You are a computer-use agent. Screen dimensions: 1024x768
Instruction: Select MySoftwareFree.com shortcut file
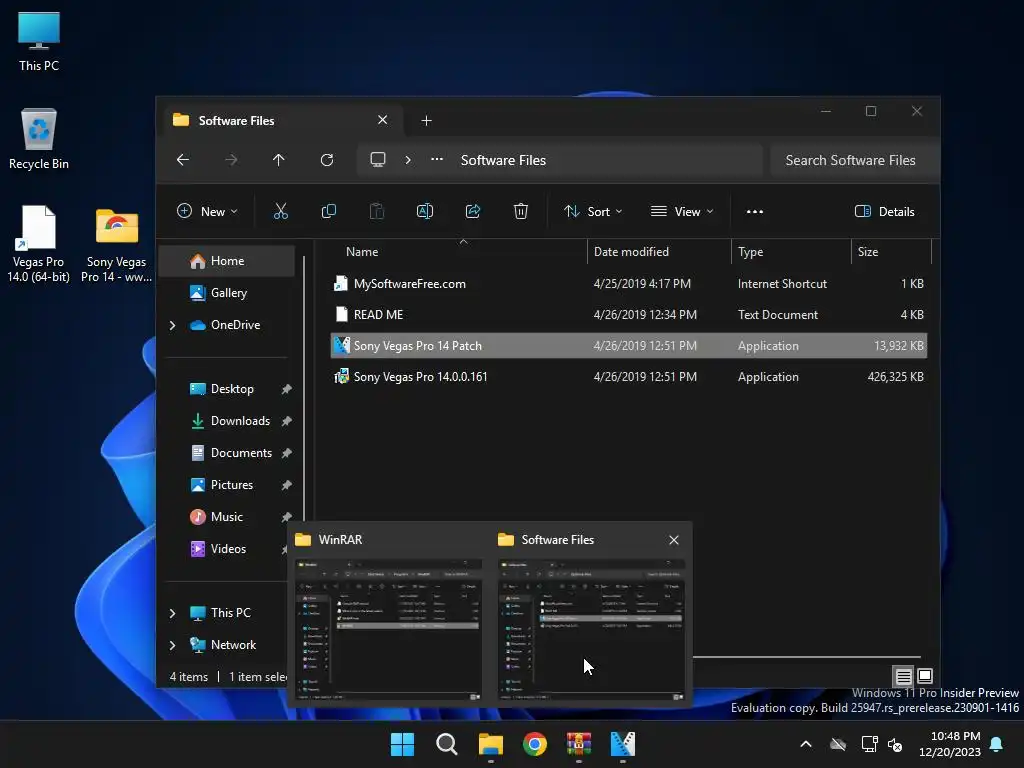pyautogui.click(x=628, y=284)
